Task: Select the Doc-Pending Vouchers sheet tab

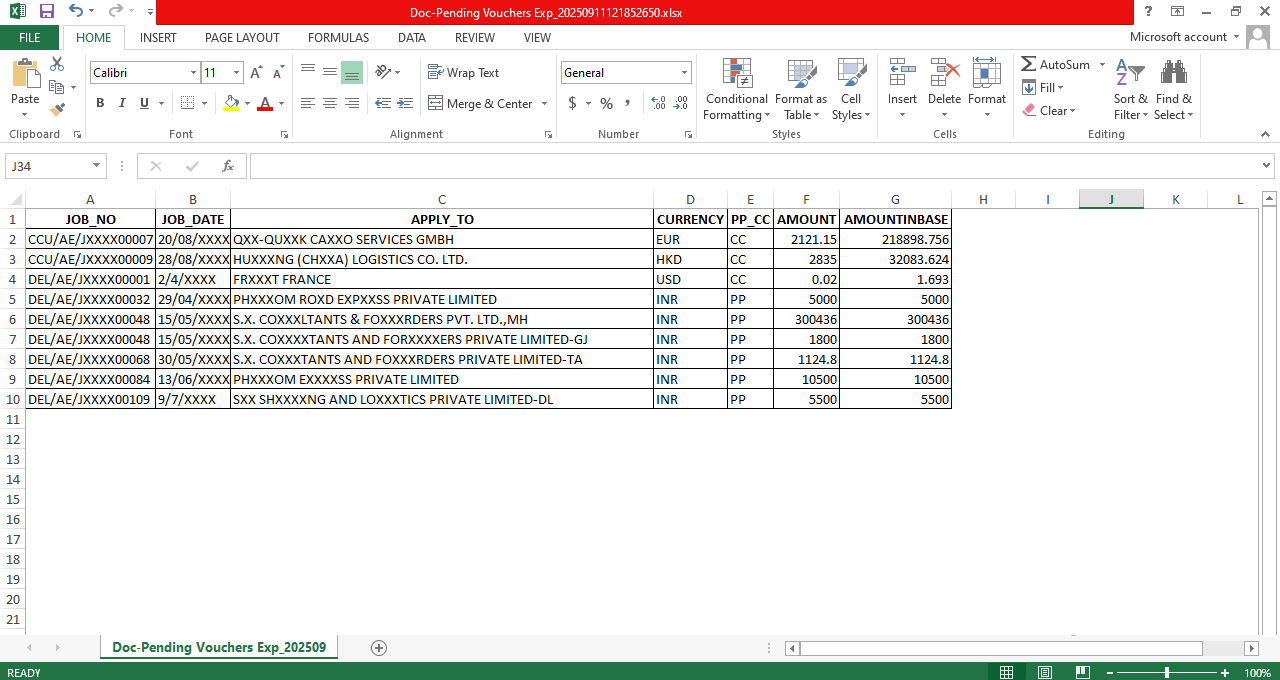Action: 219,647
